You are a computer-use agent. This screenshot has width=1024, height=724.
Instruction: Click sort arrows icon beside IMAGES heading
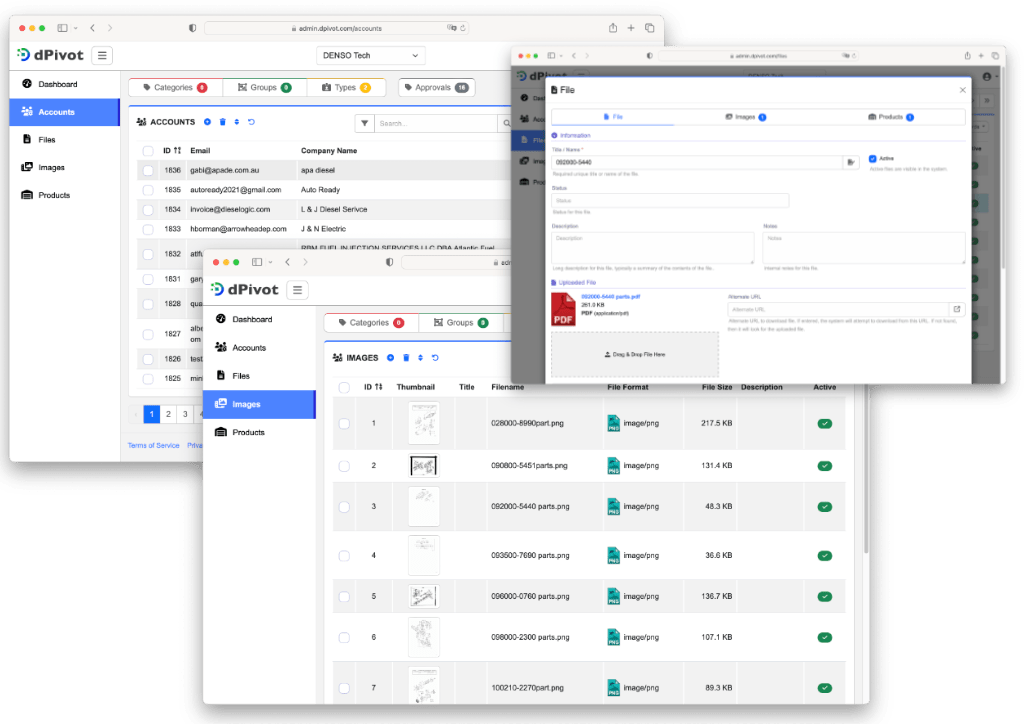tap(421, 358)
